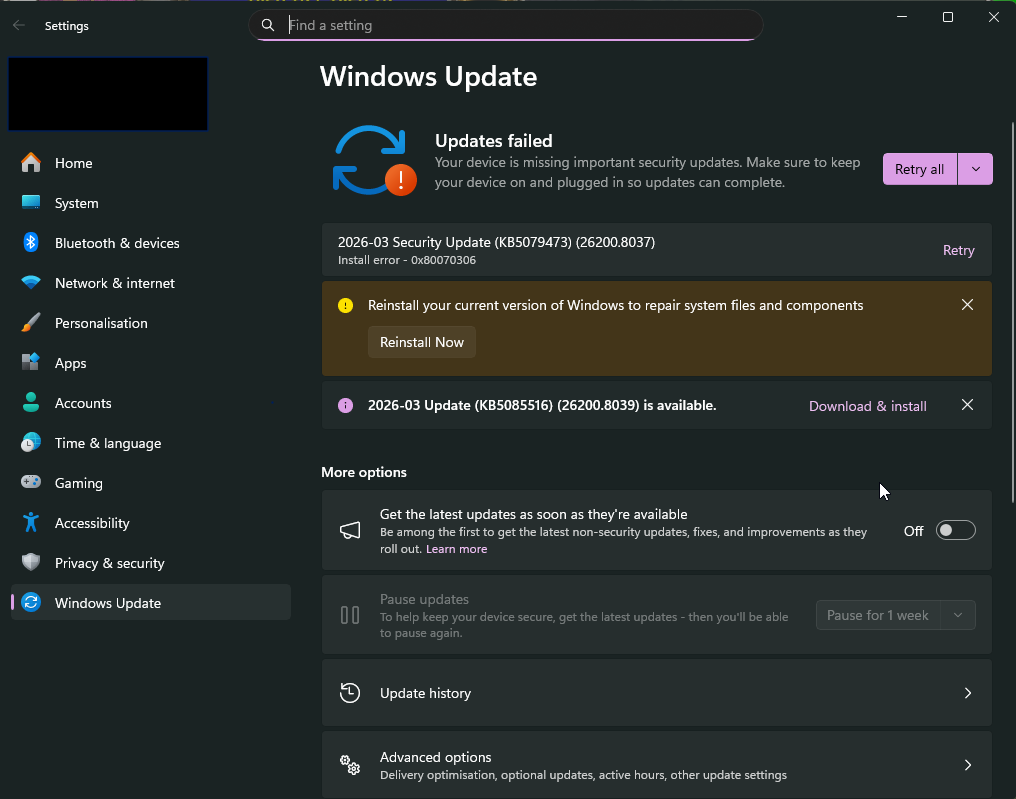This screenshot has height=799, width=1016.
Task: Click the Advanced options gears icon
Action: click(350, 765)
